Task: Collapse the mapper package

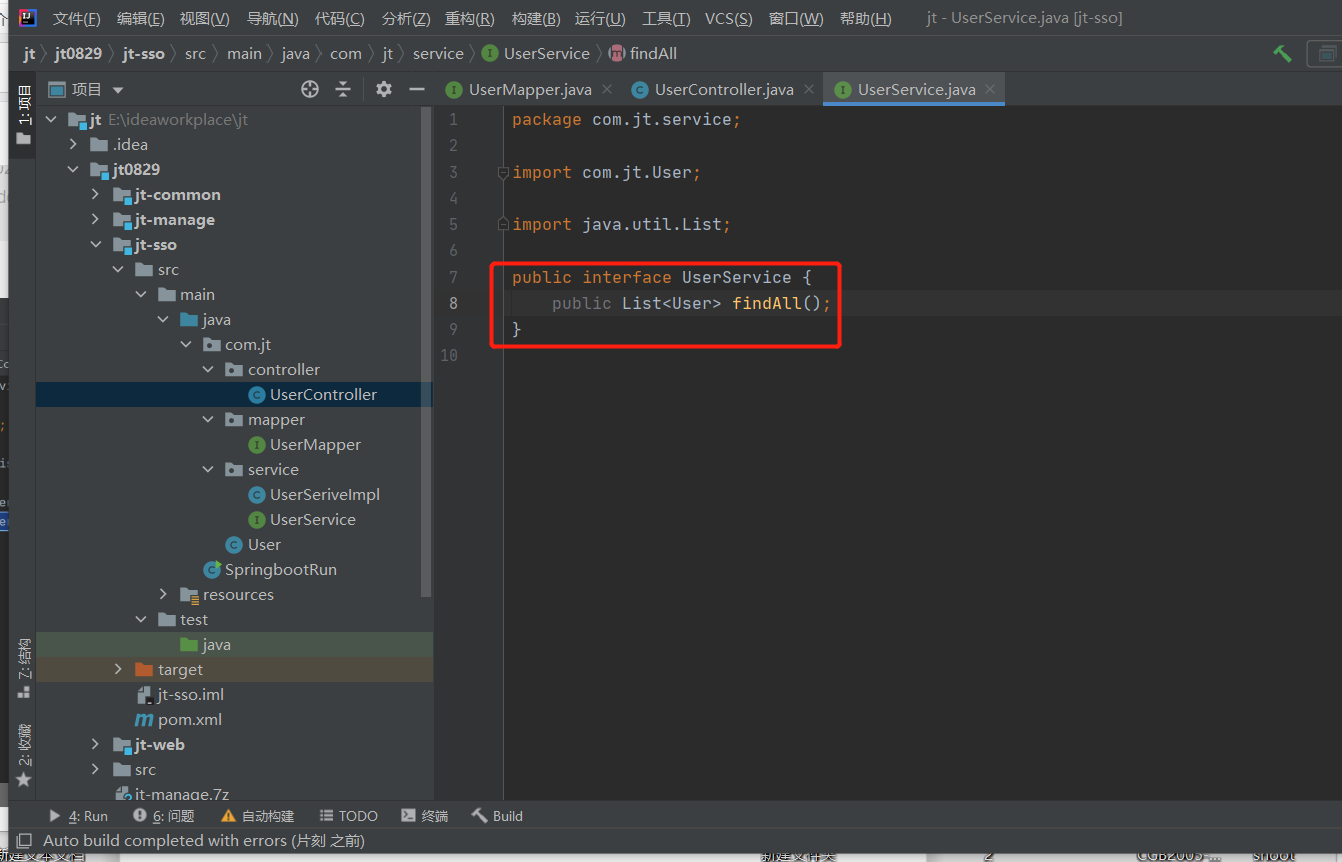Action: click(208, 420)
